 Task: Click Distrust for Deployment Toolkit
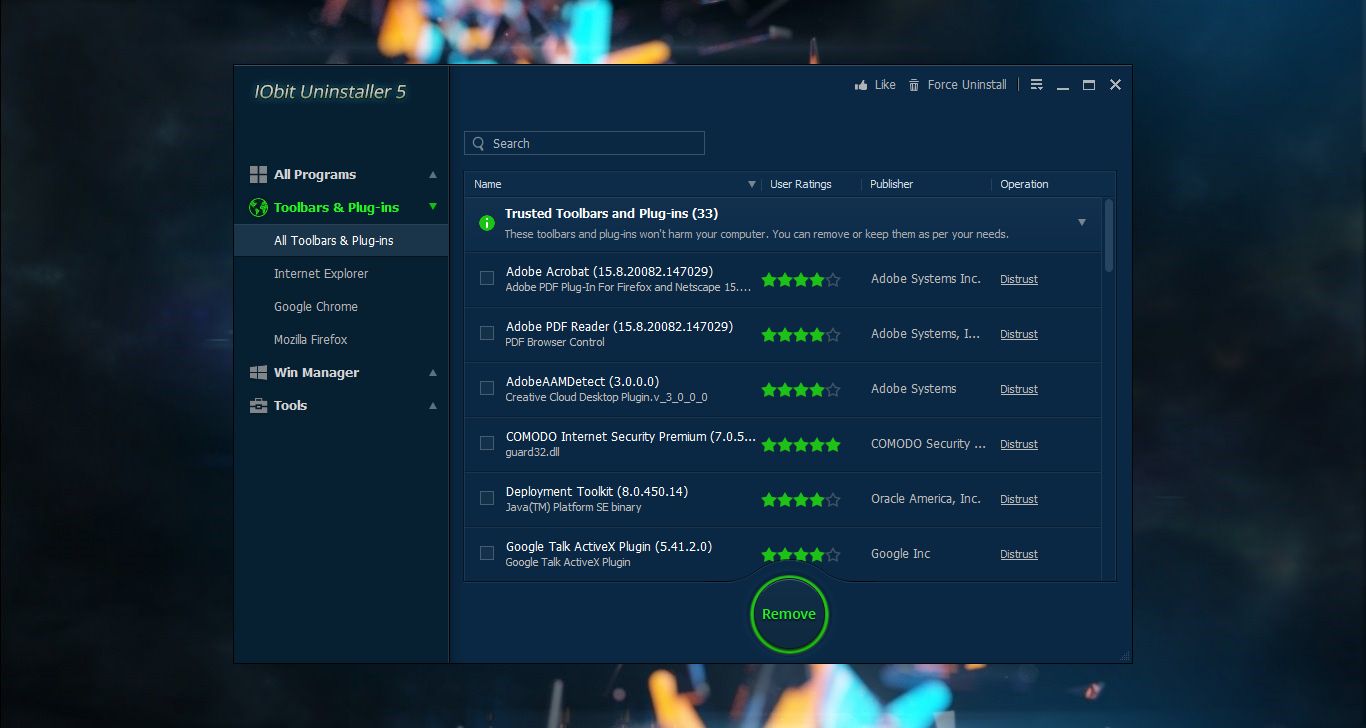click(x=1019, y=499)
